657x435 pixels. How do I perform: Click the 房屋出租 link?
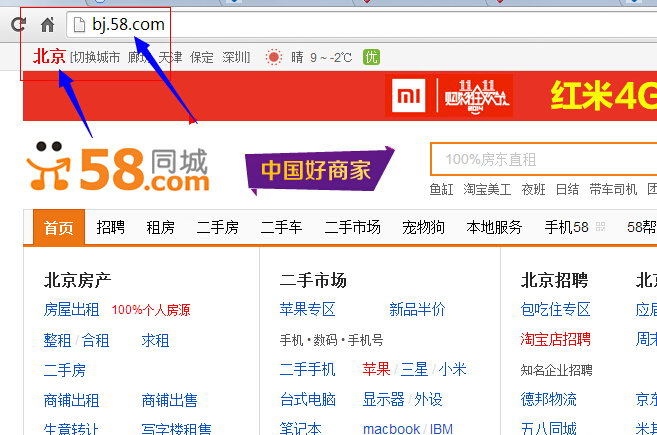point(71,309)
